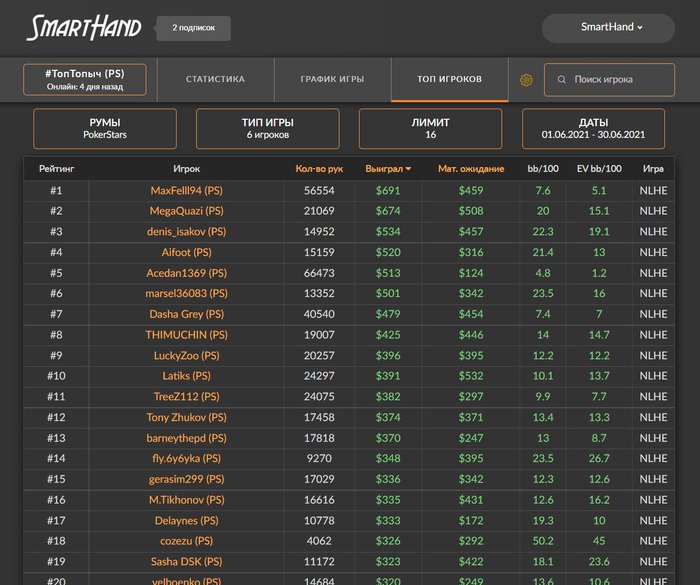Open the SmartHand account dropdown
The image size is (700, 585).
(x=612, y=27)
